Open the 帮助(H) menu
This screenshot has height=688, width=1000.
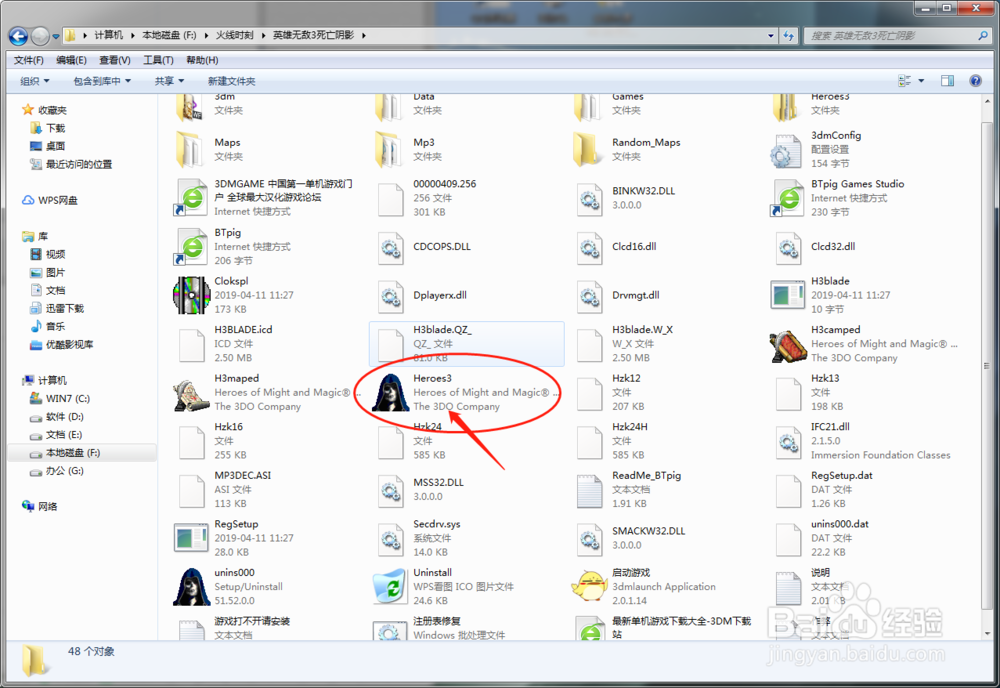point(202,60)
